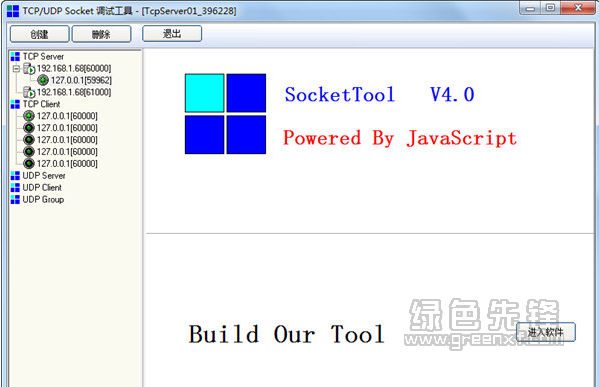Select the 192.168.1.68[60000] server icon
Image resolution: width=599 pixels, height=387 pixels.
(29, 69)
